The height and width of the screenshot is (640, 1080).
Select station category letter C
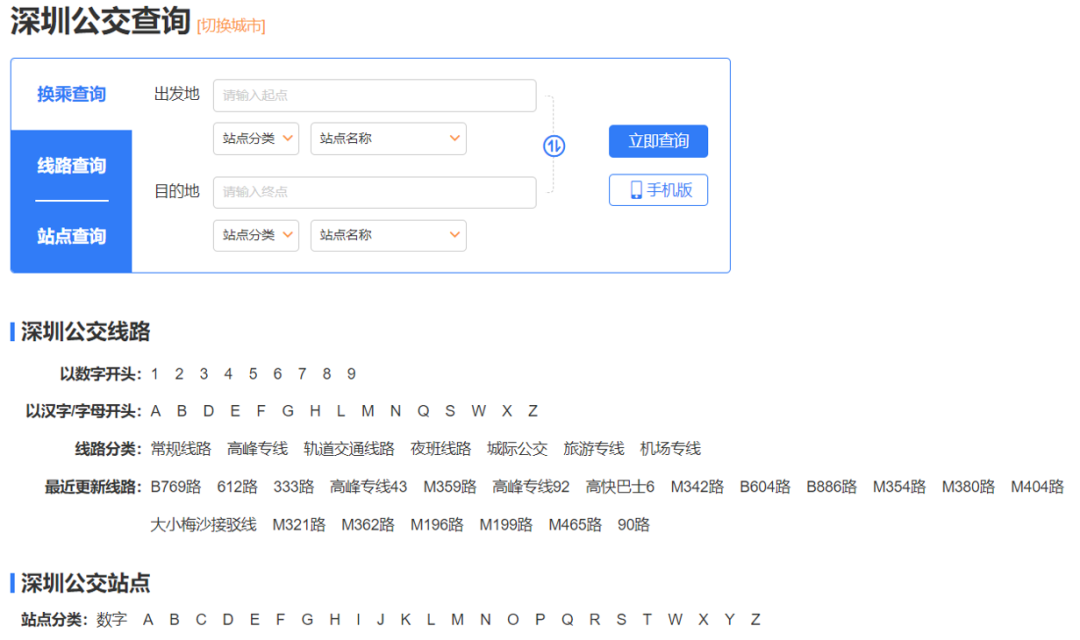click(x=200, y=620)
